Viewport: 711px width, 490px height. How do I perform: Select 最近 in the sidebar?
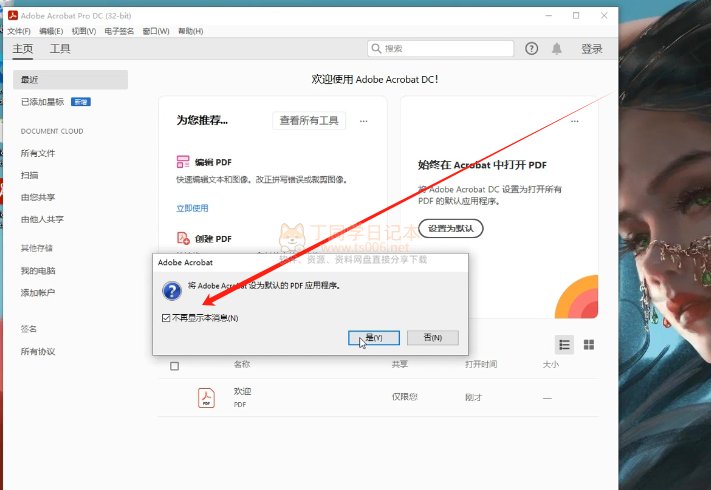point(70,80)
